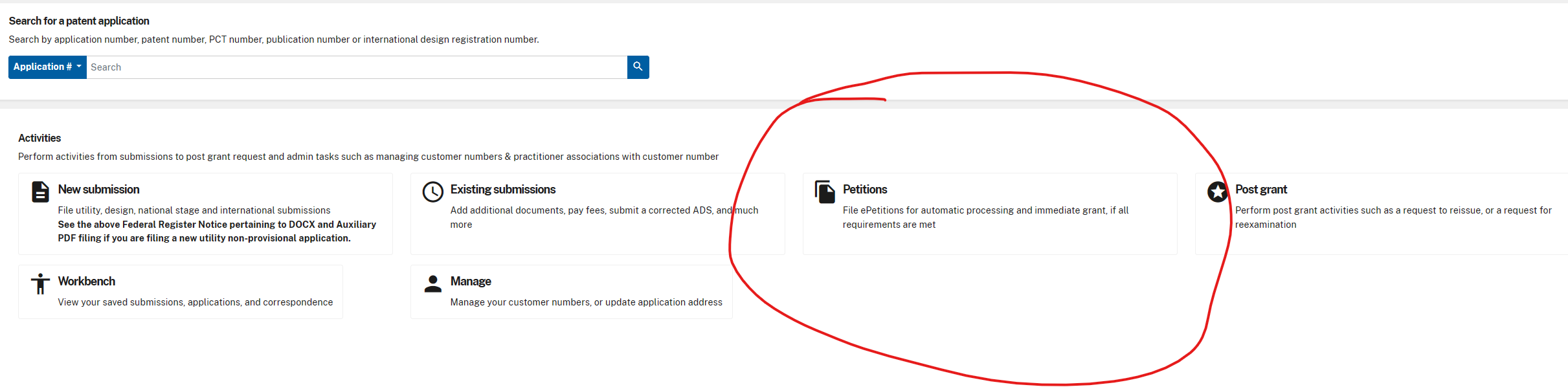
Task: Open the Post grant heading
Action: pos(1260,190)
